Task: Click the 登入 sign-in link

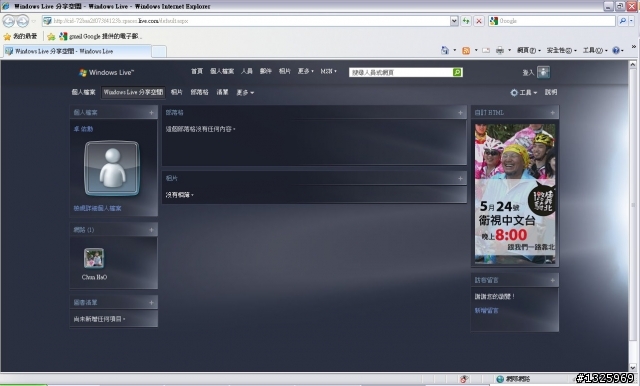Action: pos(528,73)
